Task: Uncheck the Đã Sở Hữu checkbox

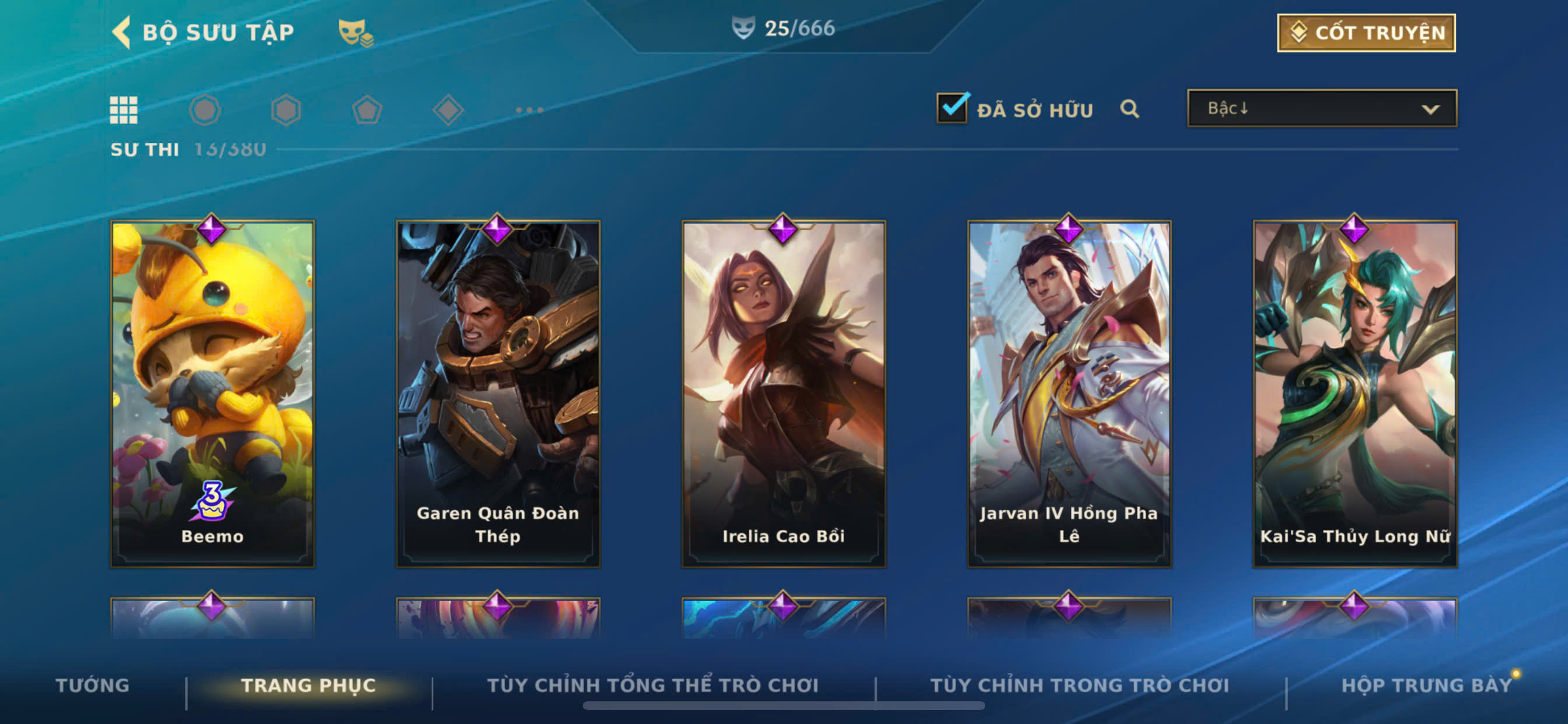Action: click(952, 108)
